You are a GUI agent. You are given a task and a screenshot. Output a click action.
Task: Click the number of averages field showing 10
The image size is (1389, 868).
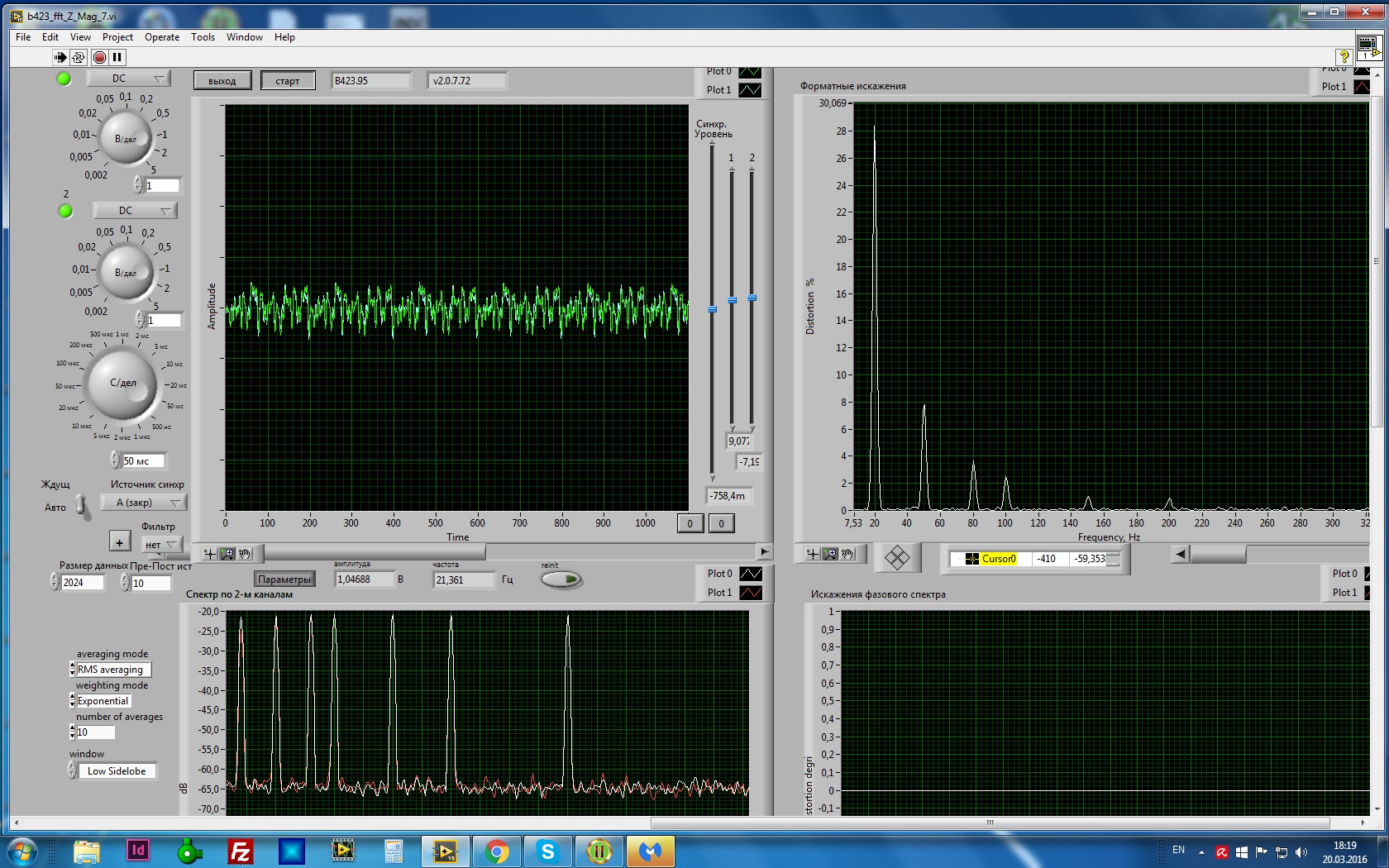coord(95,732)
